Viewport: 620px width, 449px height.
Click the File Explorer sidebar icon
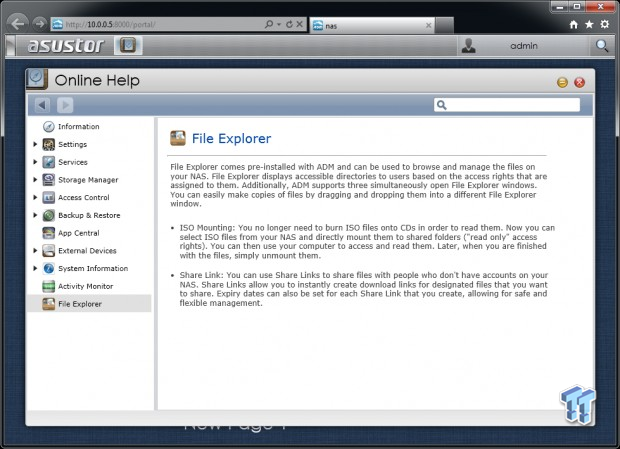click(49, 304)
